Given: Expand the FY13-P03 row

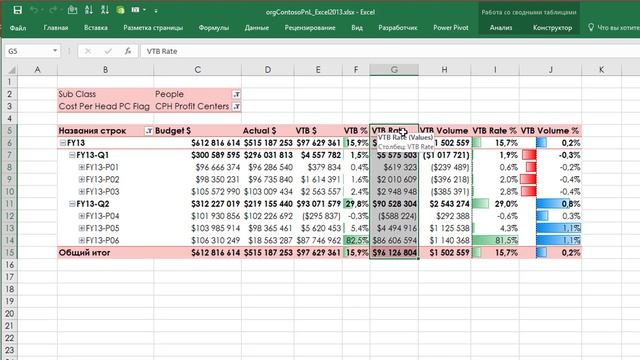Looking at the screenshot, I should (x=82, y=192).
